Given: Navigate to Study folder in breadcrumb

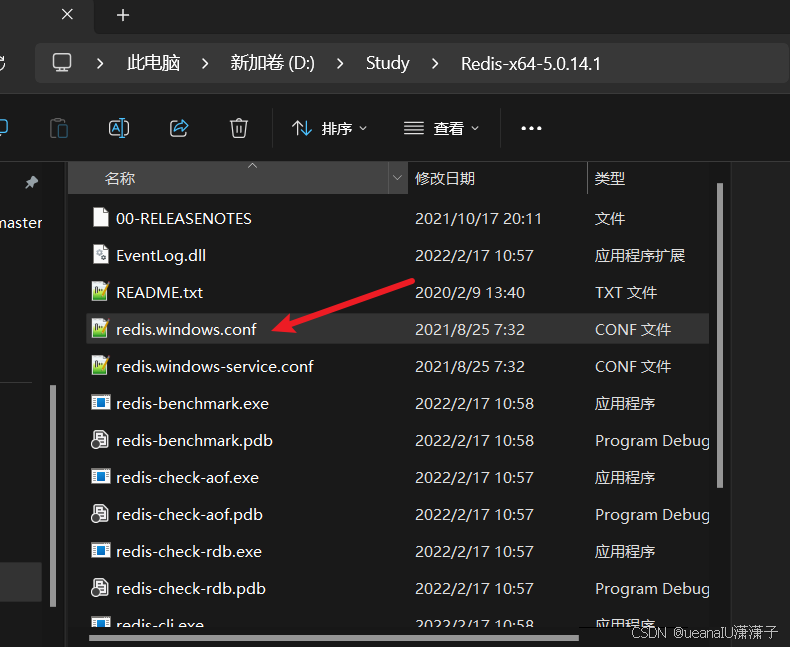Looking at the screenshot, I should pos(387,63).
